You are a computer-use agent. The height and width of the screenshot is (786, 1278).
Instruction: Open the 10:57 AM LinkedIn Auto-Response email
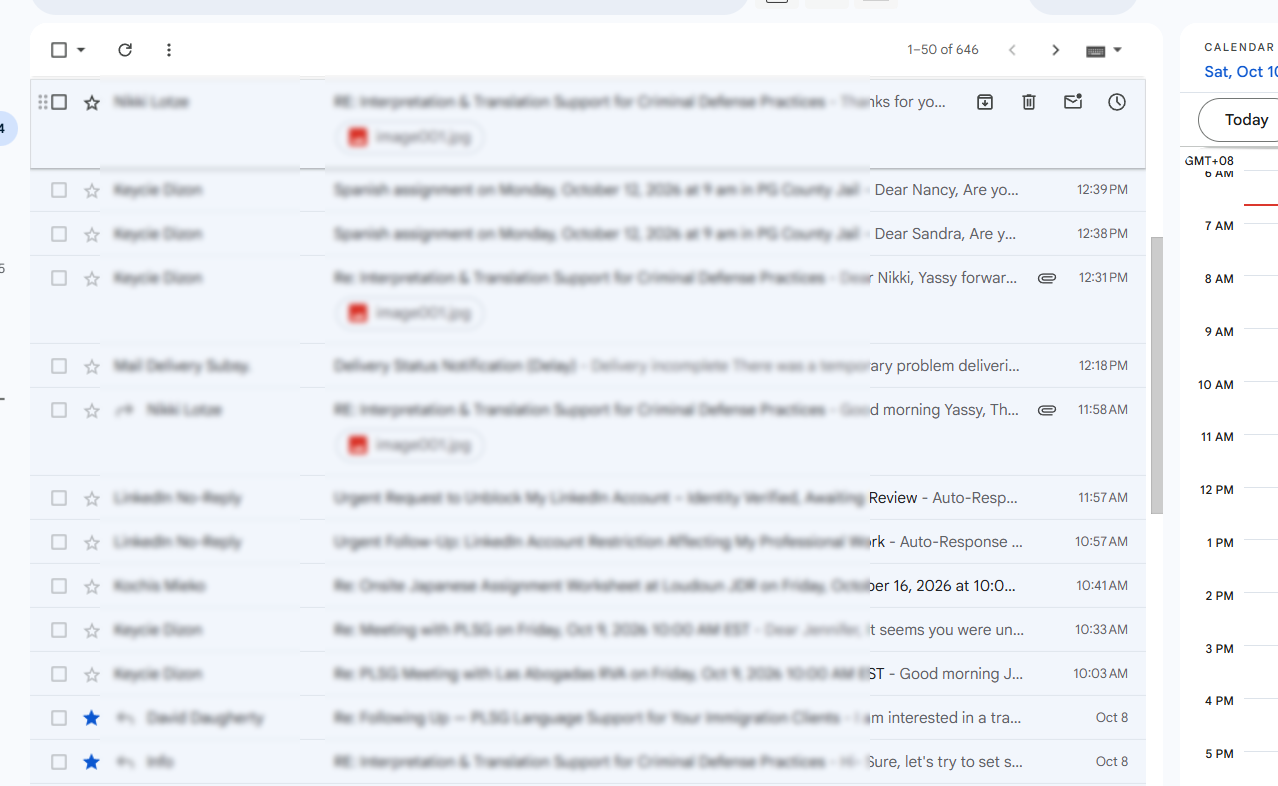pyautogui.click(x=588, y=542)
